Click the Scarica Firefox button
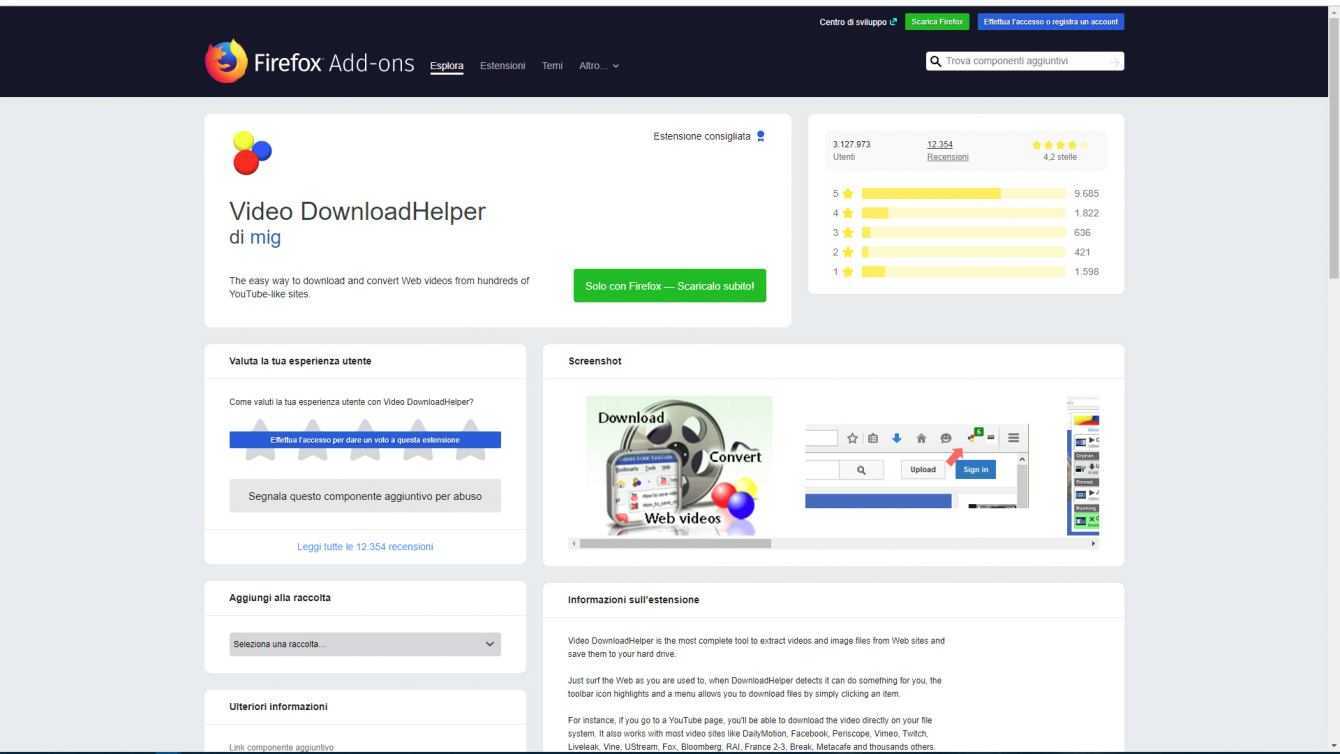The height and width of the screenshot is (754, 1340). [x=939, y=22]
